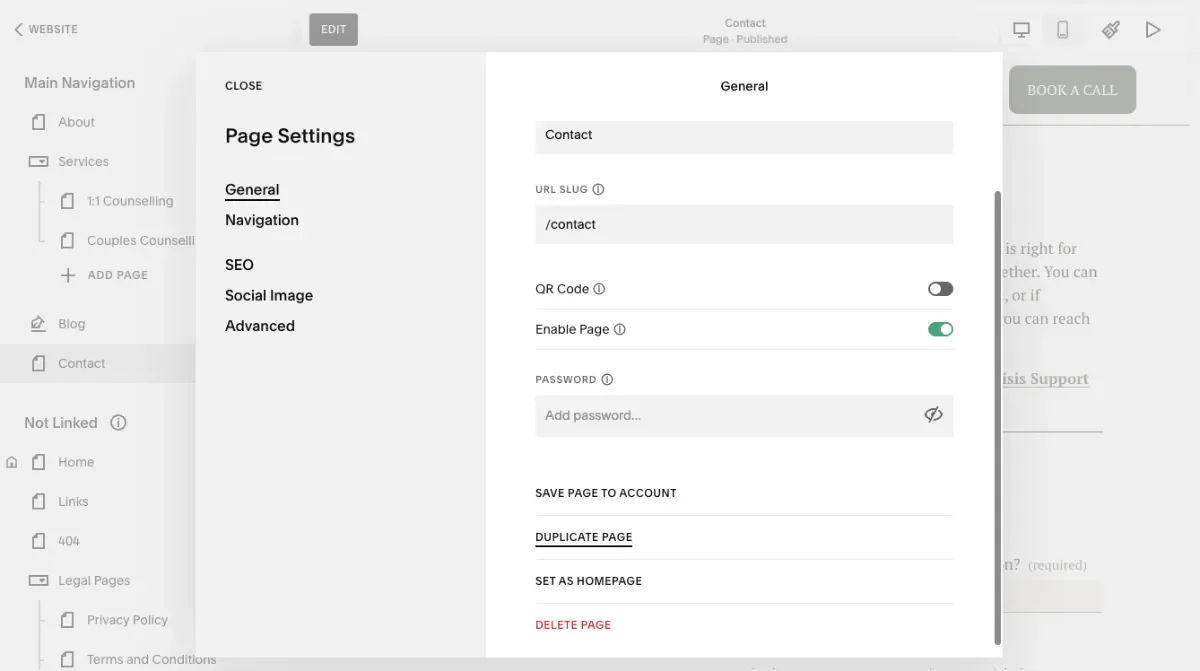The image size is (1200, 671).
Task: Click the info icon next to URL SLUG
Action: [x=598, y=189]
